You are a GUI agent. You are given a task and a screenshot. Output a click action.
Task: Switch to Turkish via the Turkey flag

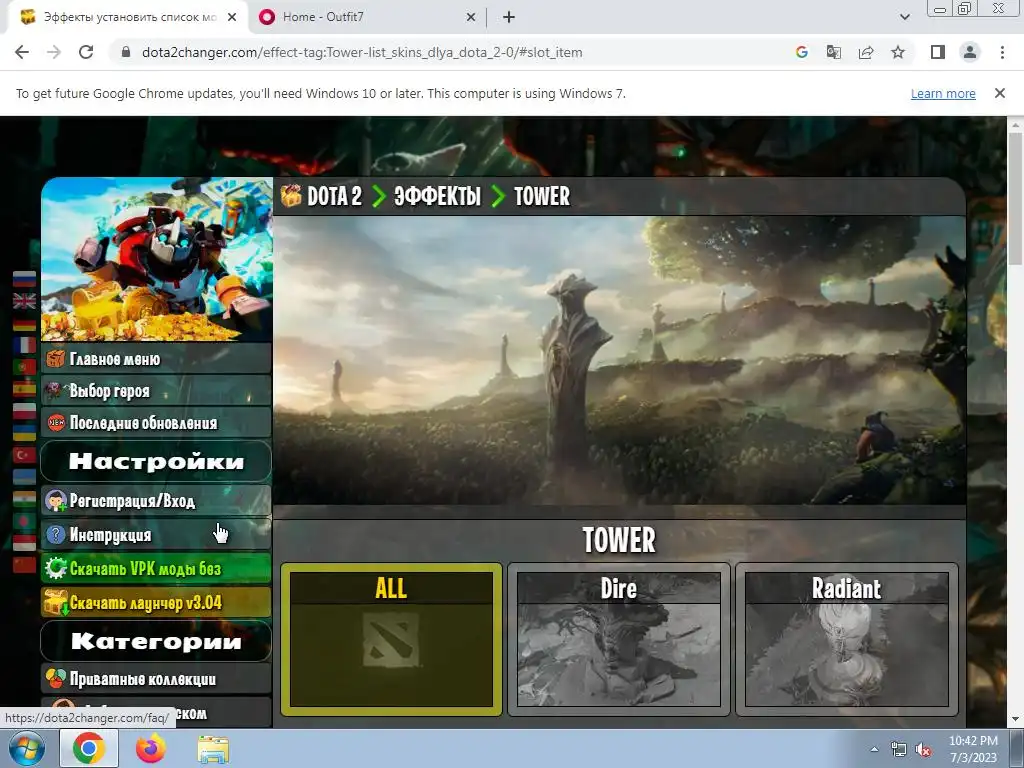point(24,455)
